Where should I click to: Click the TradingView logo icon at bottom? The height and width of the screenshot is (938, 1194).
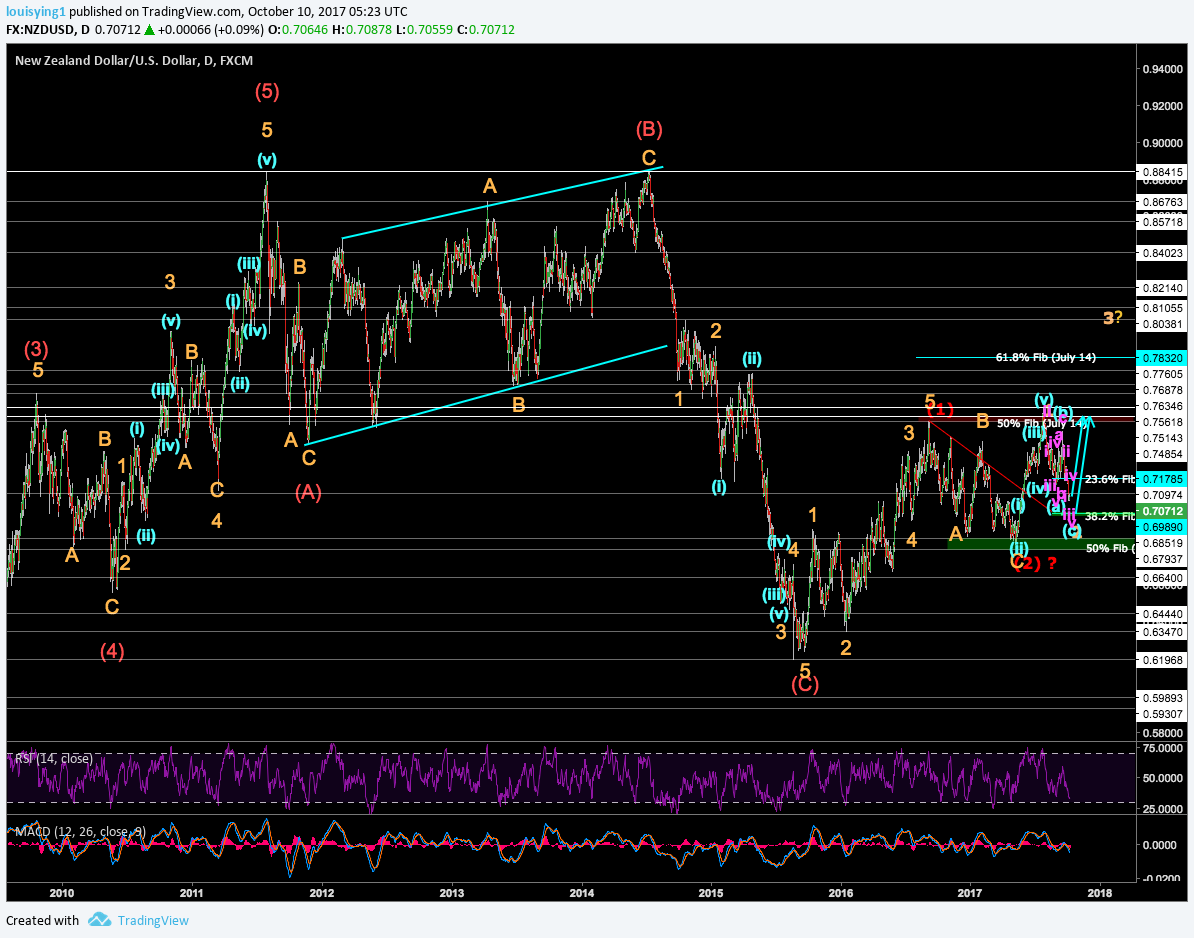(x=99, y=920)
